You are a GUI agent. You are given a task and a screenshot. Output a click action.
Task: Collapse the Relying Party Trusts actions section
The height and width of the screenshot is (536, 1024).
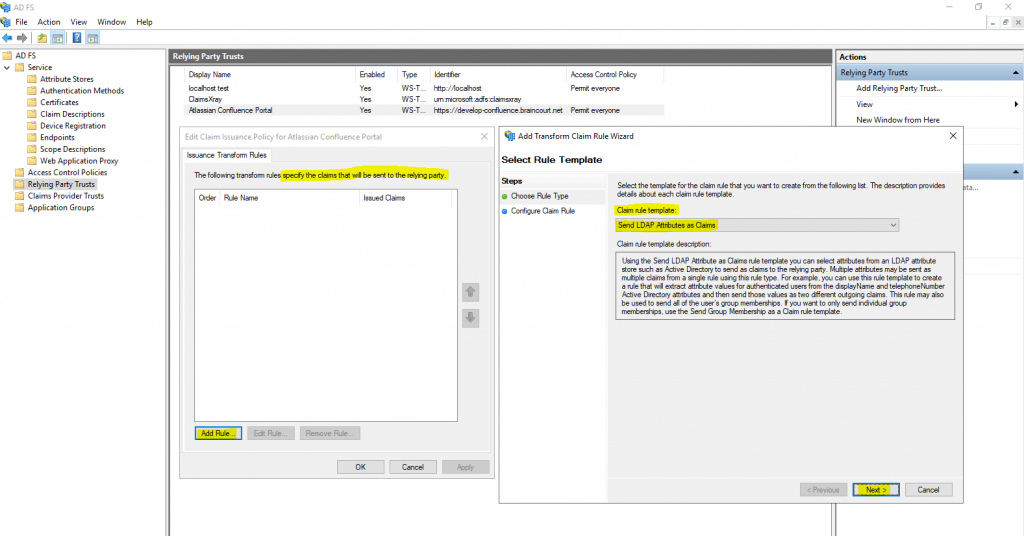1016,72
